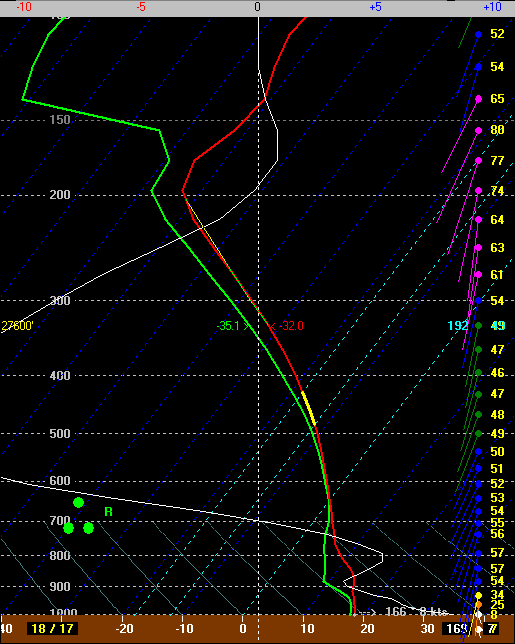
Task: Click the 30 value on temperature axis
Action: point(428,628)
